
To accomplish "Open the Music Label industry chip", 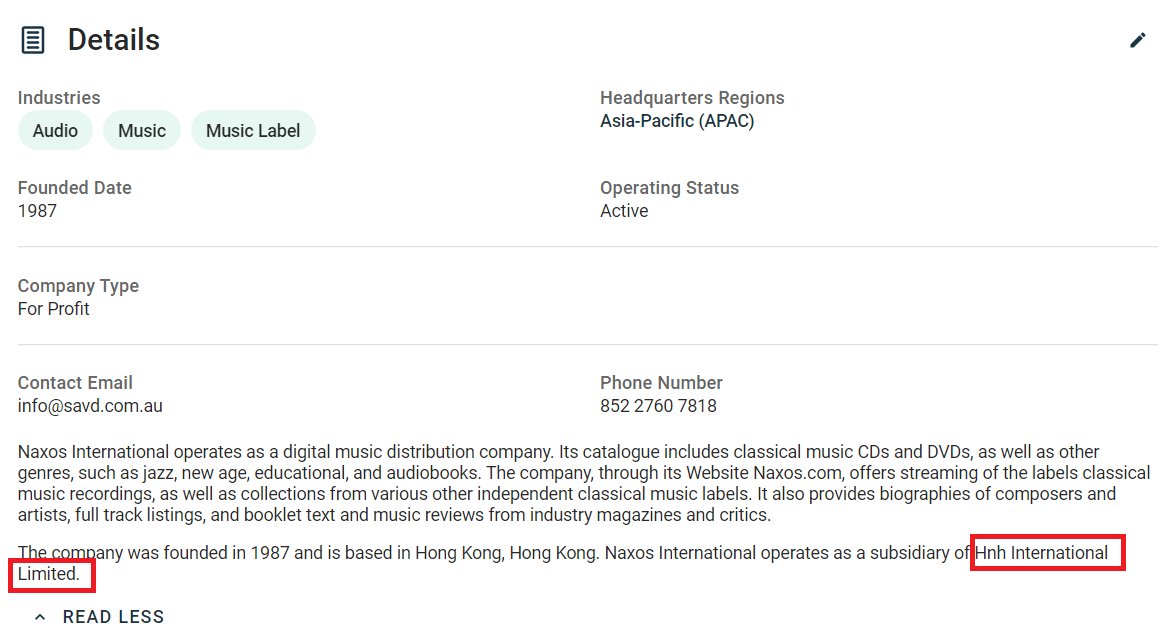I will point(253,131).
